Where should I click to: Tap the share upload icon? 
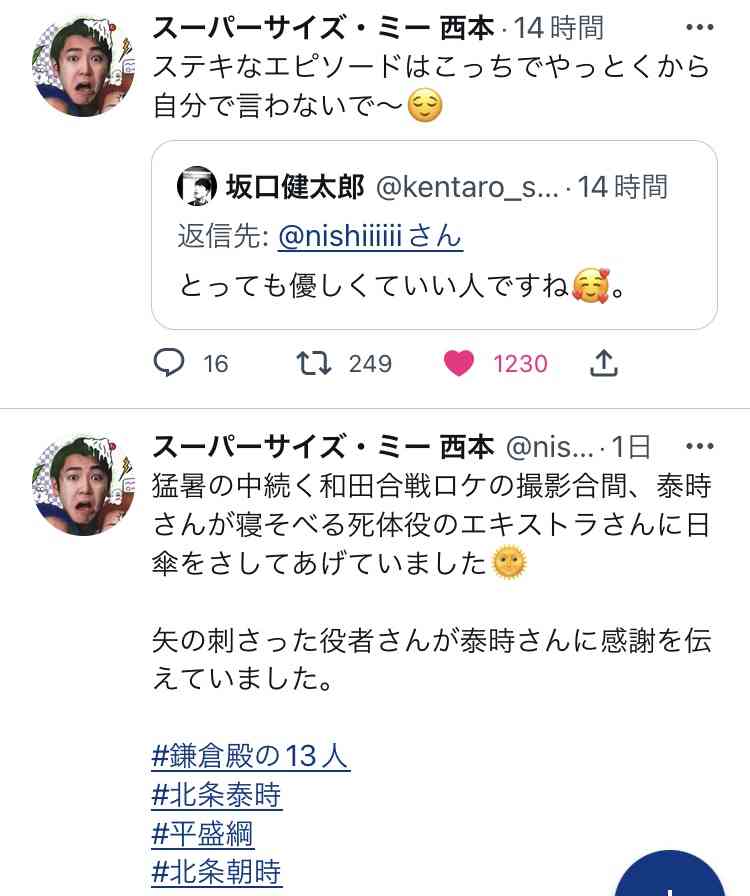pos(603,362)
